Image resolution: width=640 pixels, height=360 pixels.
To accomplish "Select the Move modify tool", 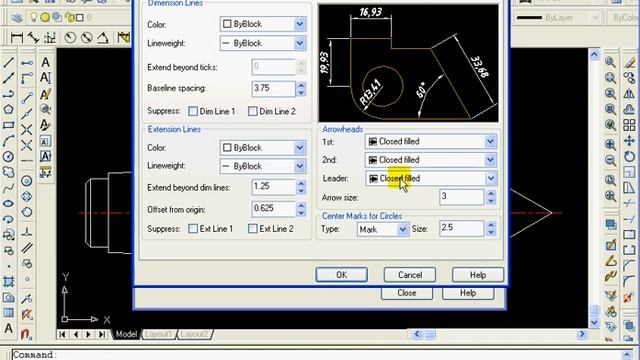I will tap(629, 141).
